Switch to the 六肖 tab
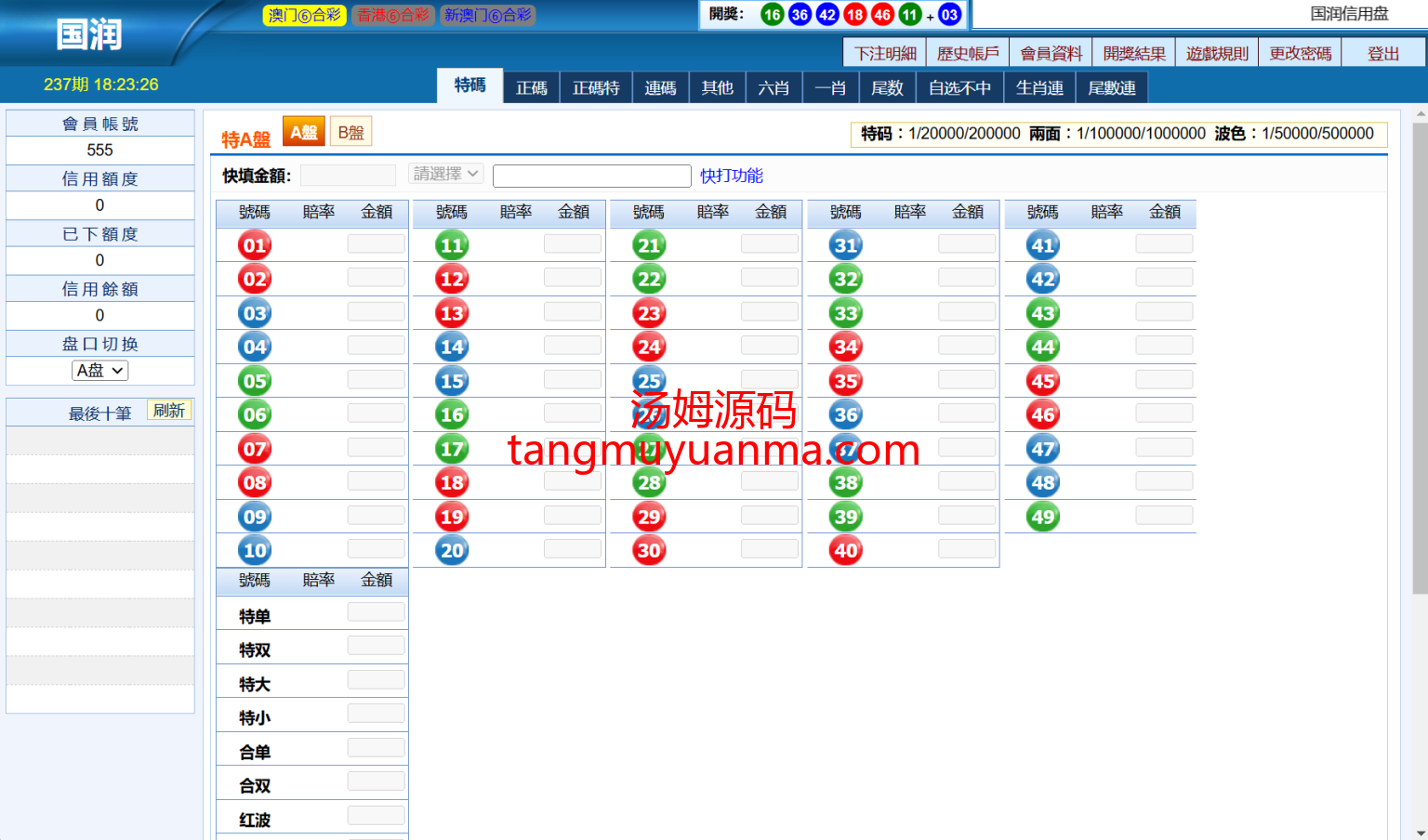1428x840 pixels. click(773, 87)
